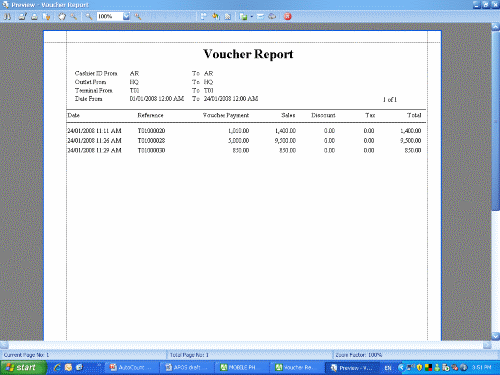The image size is (500, 375).
Task: Click the Zoom In magnifier icon
Action: pos(138,16)
